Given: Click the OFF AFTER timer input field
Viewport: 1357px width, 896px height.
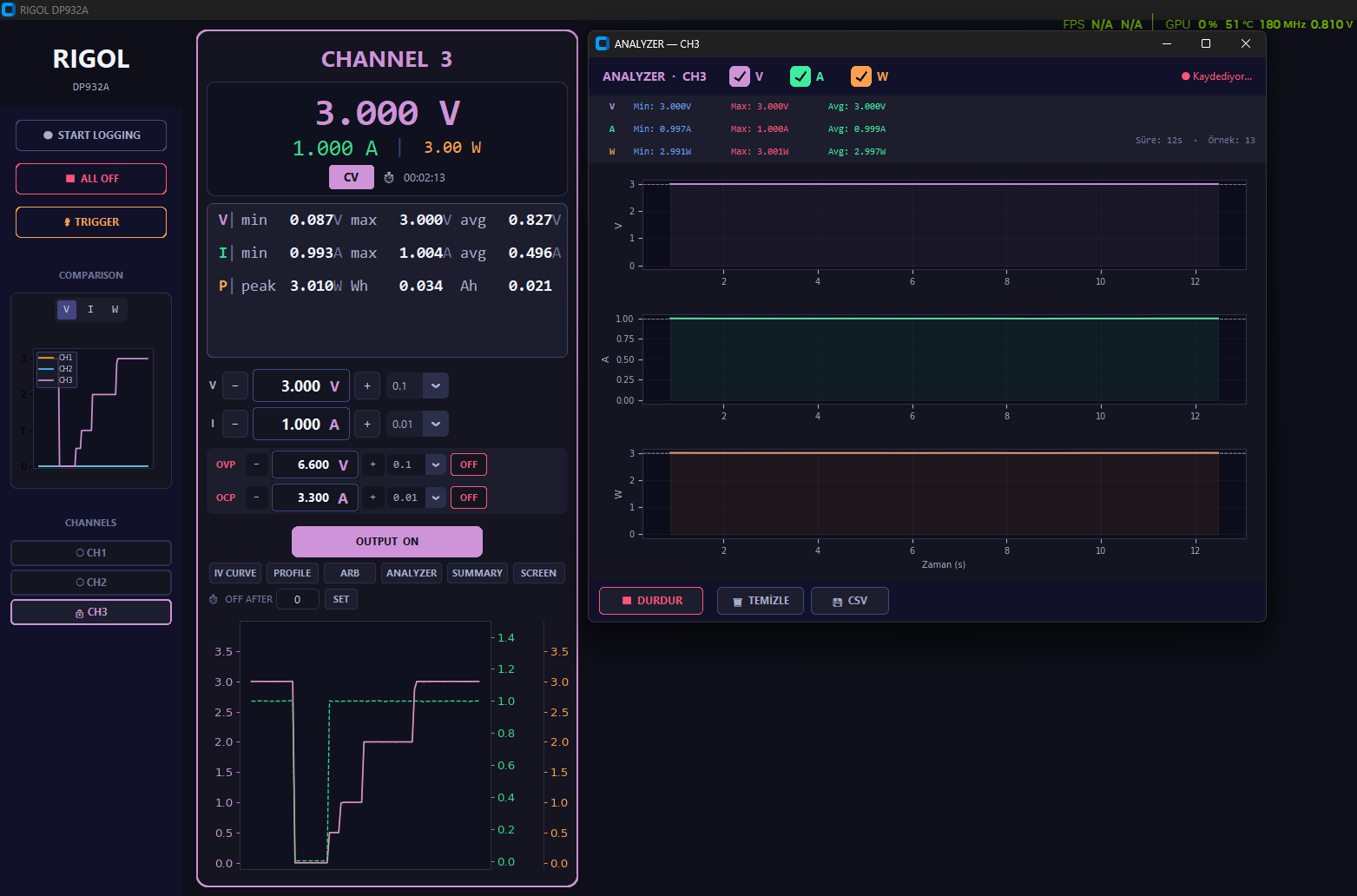Looking at the screenshot, I should tap(297, 599).
